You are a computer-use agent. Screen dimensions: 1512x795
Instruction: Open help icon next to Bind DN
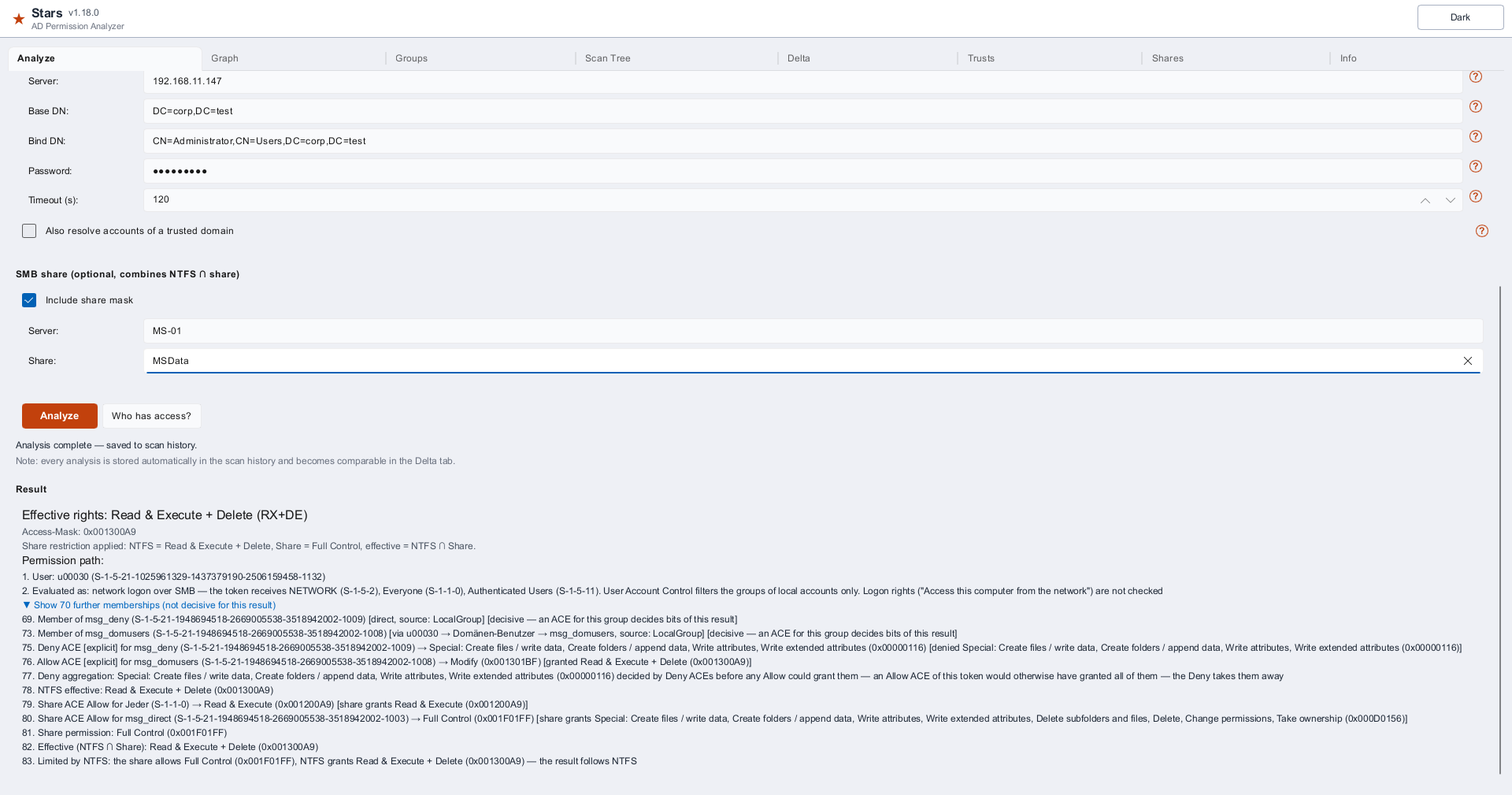coord(1476,136)
